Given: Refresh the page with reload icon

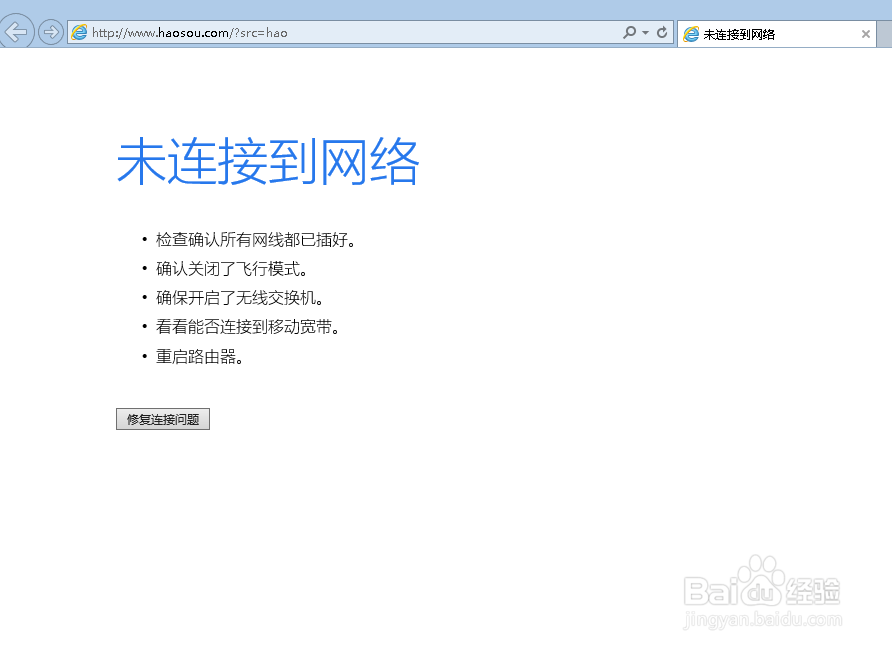Looking at the screenshot, I should [x=662, y=32].
